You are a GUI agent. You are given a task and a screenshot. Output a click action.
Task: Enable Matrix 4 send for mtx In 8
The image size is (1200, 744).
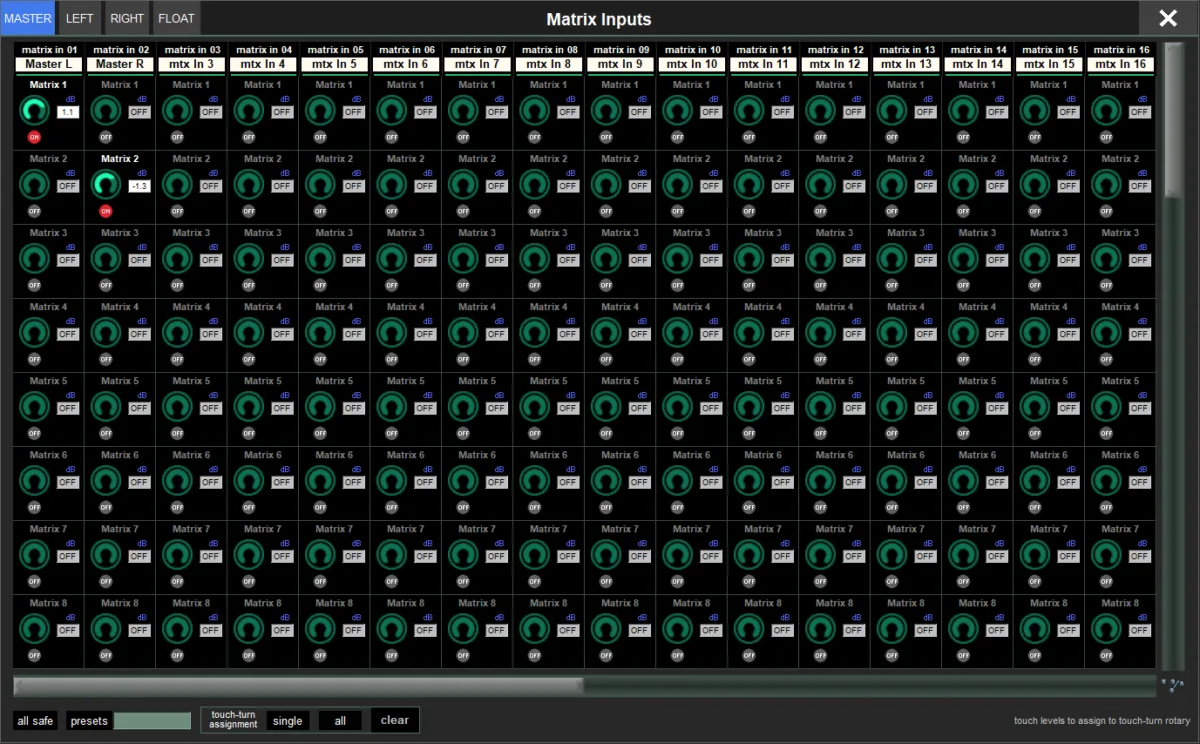click(x=535, y=358)
